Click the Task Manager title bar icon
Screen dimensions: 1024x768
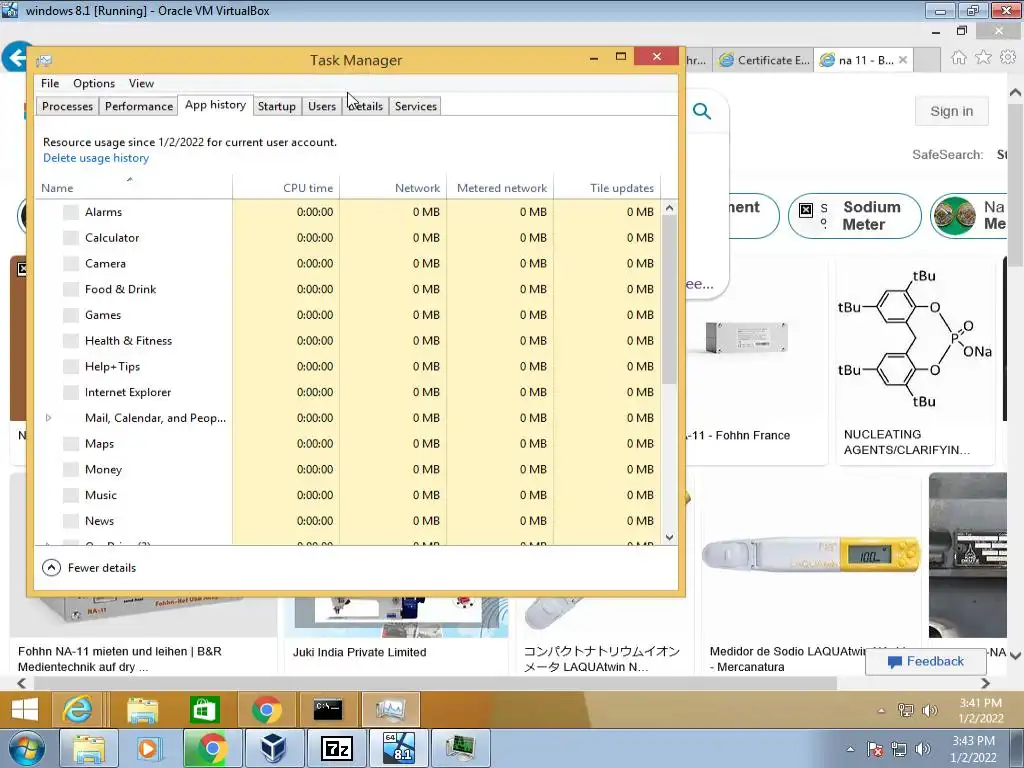point(44,61)
